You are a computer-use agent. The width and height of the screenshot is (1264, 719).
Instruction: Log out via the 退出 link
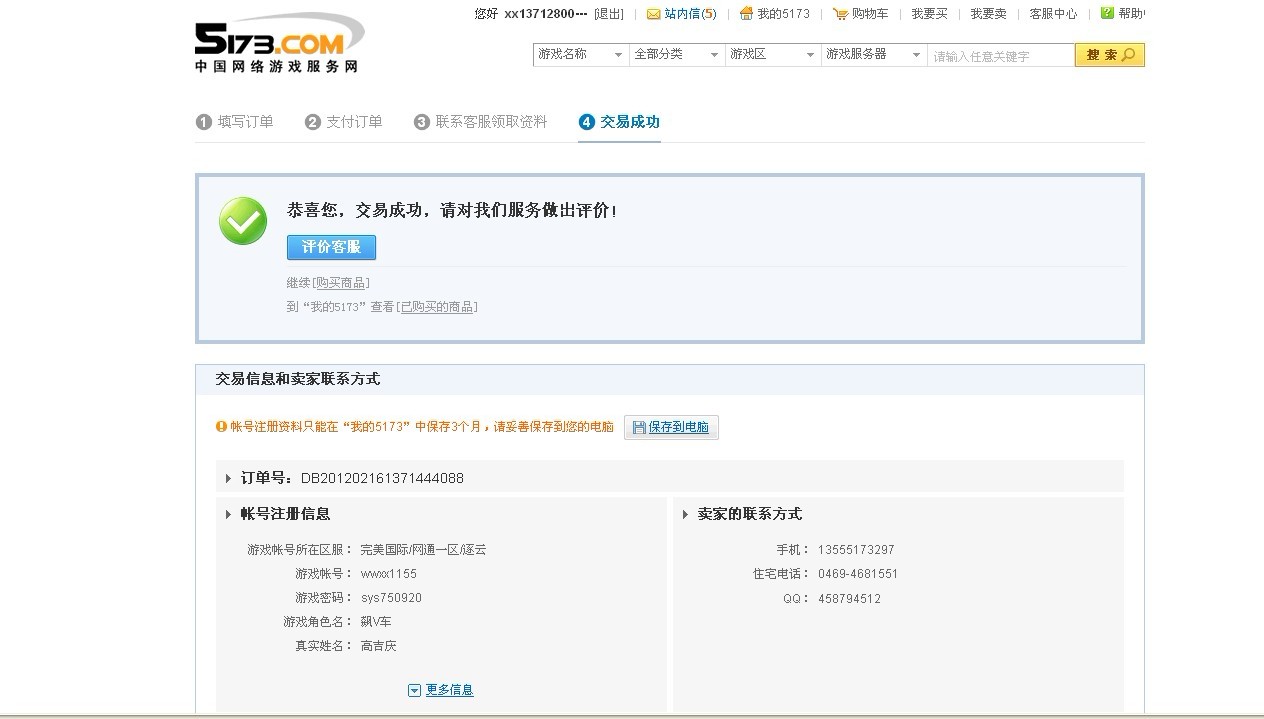point(607,13)
